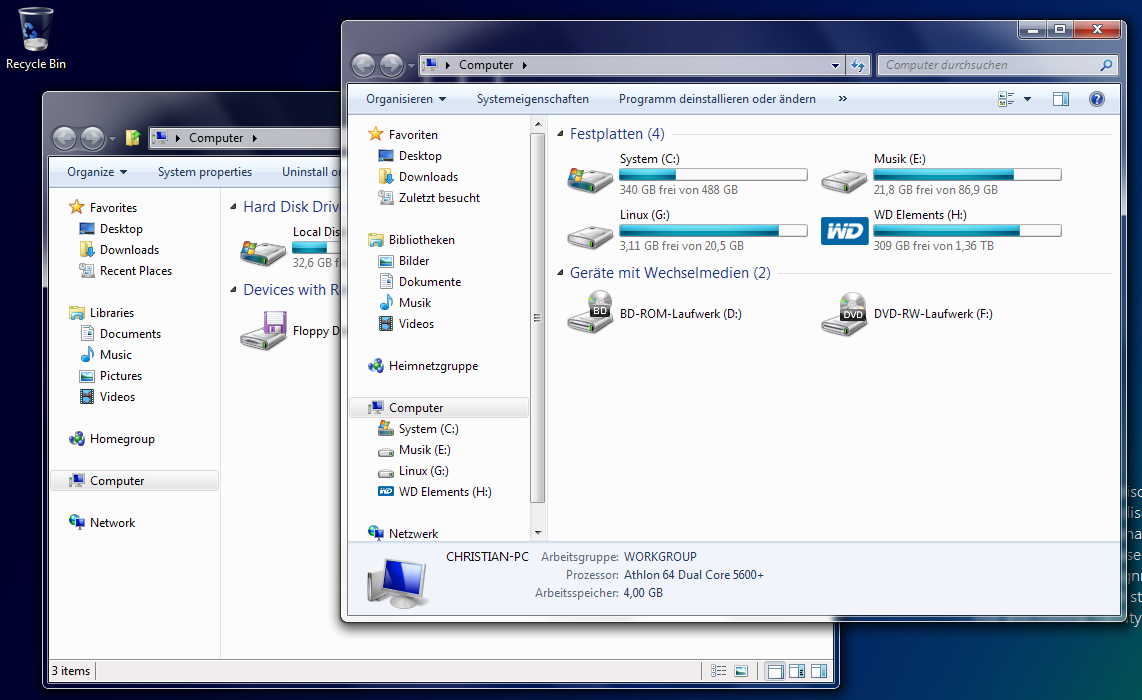Click the Back navigation button
The image size is (1142, 700).
tap(364, 64)
